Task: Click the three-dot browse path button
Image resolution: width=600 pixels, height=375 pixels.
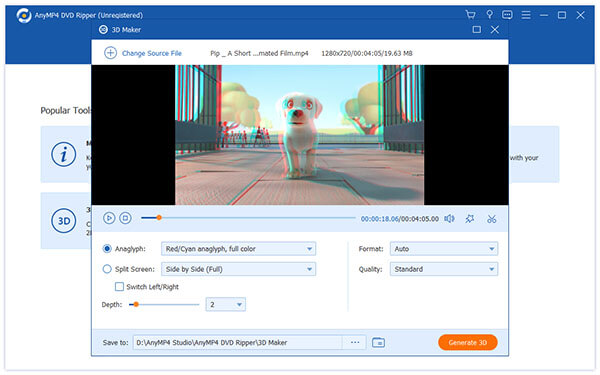Action: click(x=355, y=342)
